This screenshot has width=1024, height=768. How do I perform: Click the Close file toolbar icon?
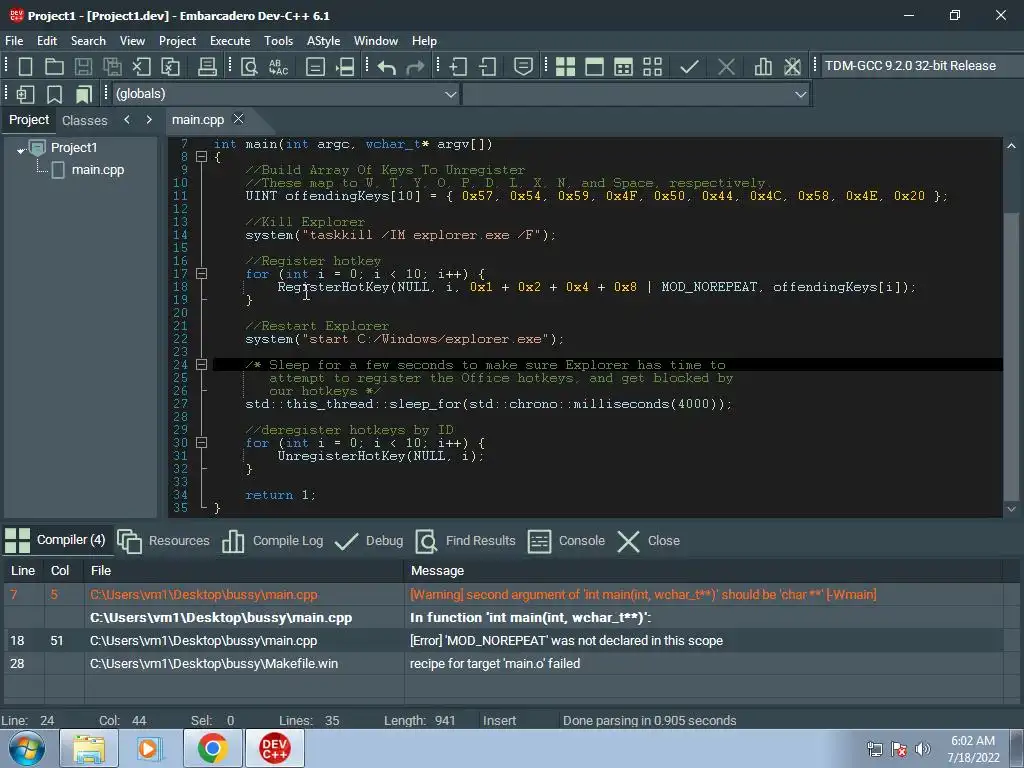click(x=141, y=67)
